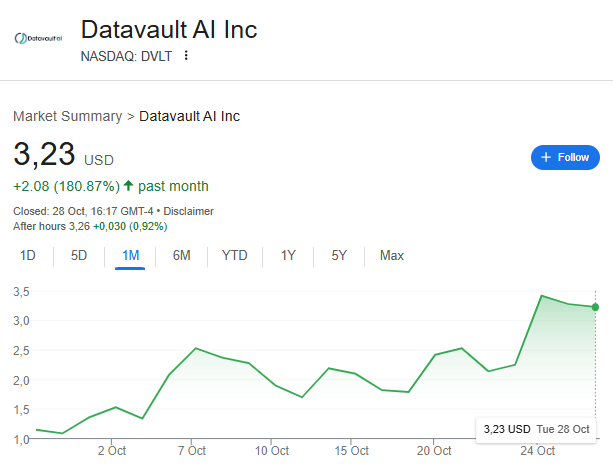Viewport: 613px width, 465px height.
Task: Click the Datavault AI Inc heading
Action: click(x=168, y=29)
